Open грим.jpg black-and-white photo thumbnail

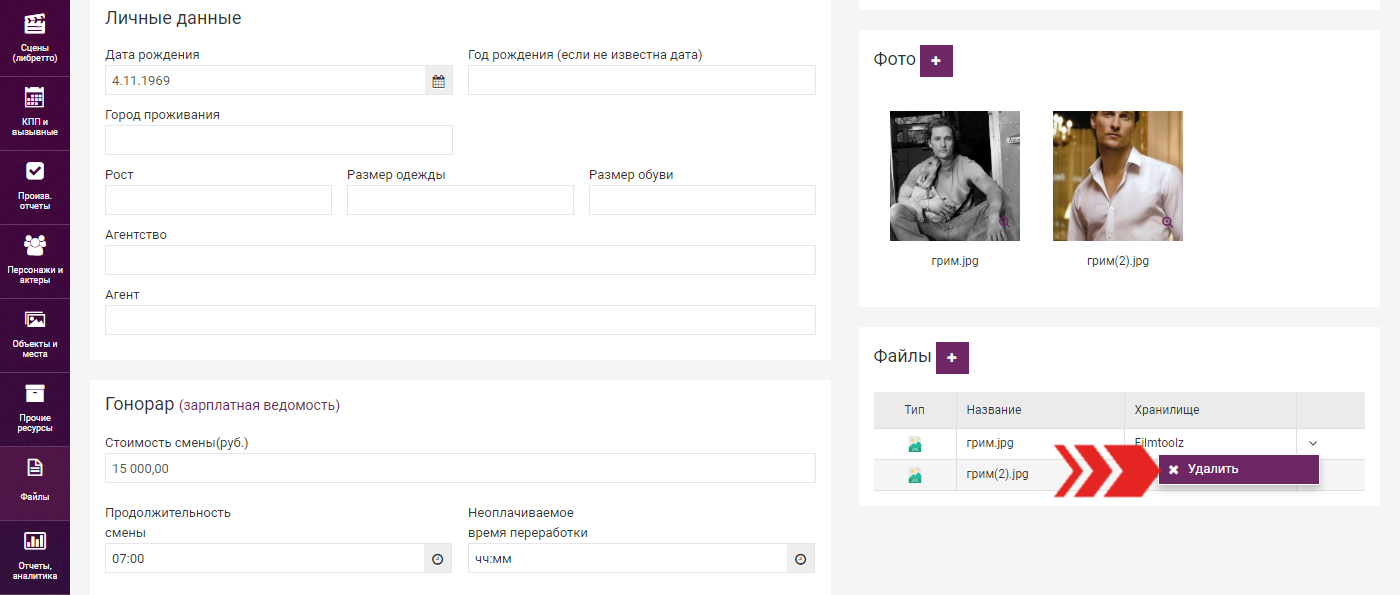(x=955, y=176)
